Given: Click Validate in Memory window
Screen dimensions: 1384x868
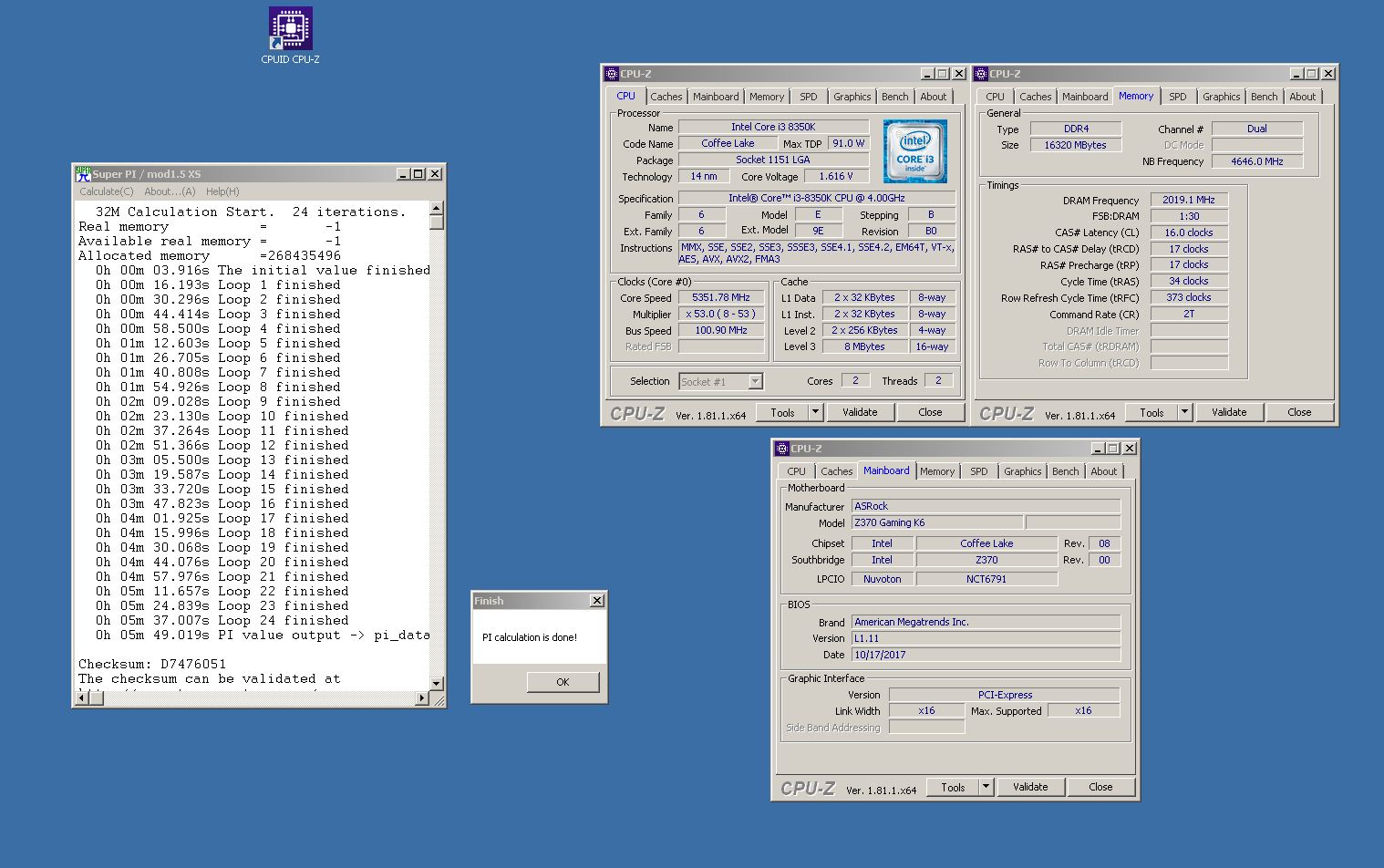Looking at the screenshot, I should pos(1229,412).
